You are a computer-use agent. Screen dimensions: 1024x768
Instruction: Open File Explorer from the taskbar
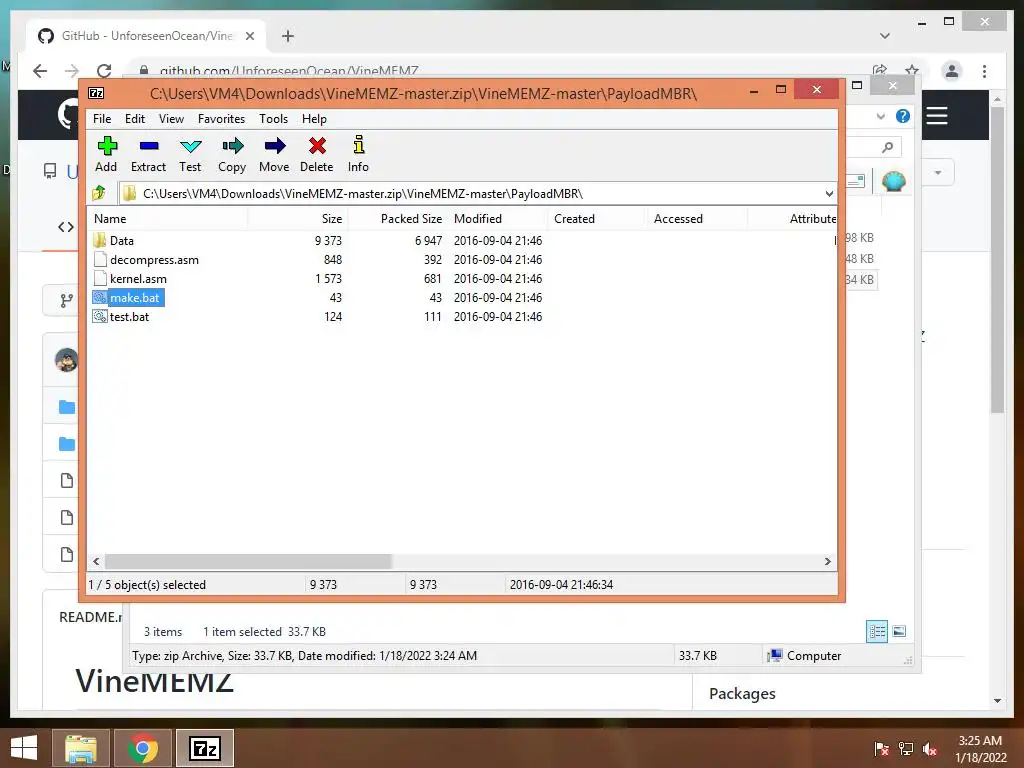point(81,748)
